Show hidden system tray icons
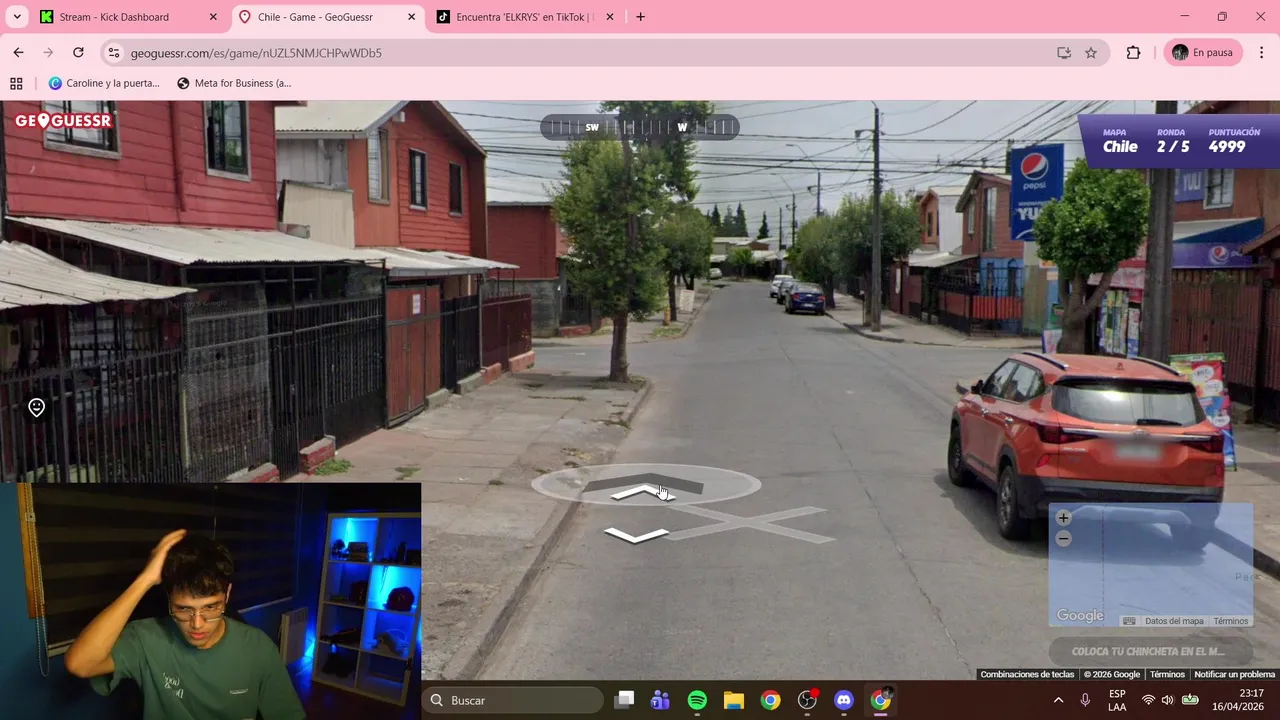 (x=1058, y=700)
